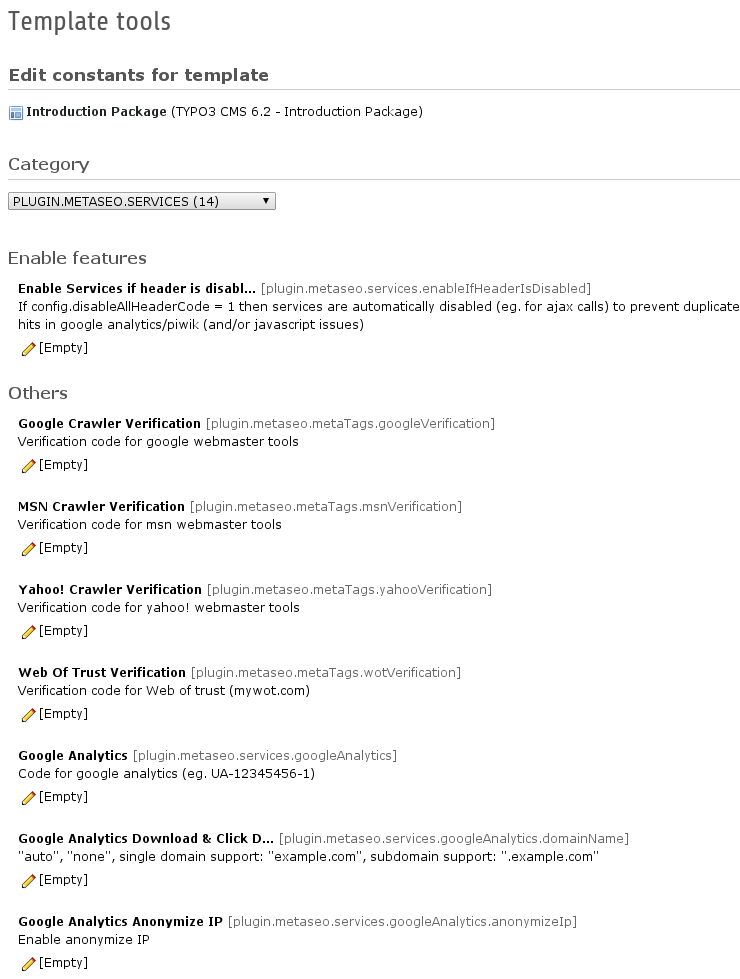Open the PLUGIN.METASEO.SERVICES category dropdown
The image size is (740, 979).
(141, 201)
